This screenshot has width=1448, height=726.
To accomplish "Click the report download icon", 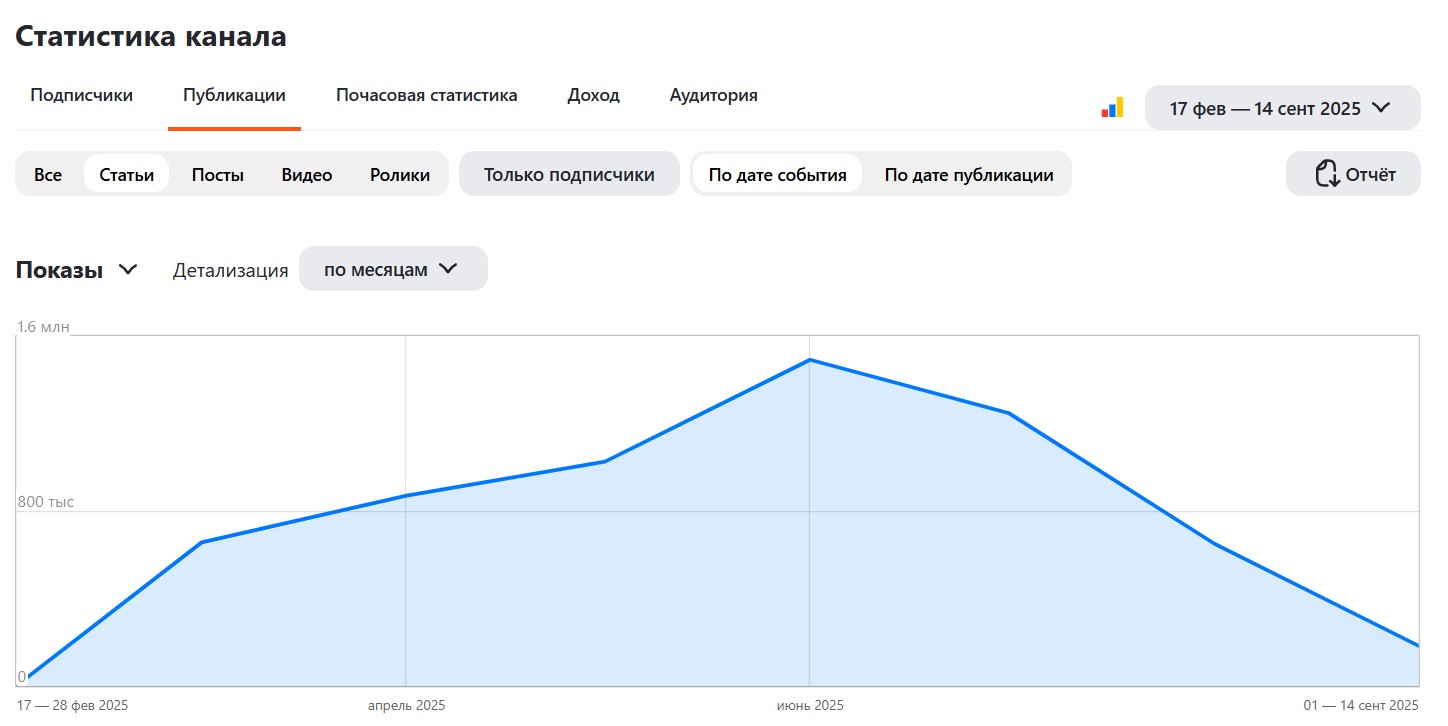I will (x=1326, y=174).
